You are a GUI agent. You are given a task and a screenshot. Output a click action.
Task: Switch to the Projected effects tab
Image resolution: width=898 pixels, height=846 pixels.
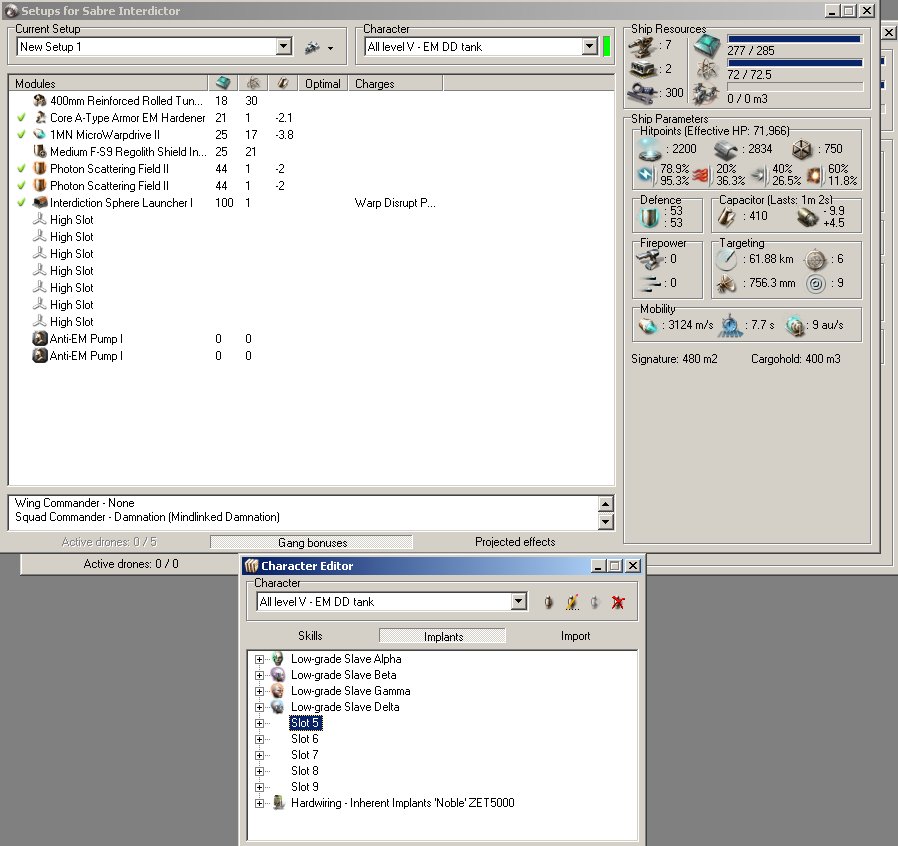[515, 542]
